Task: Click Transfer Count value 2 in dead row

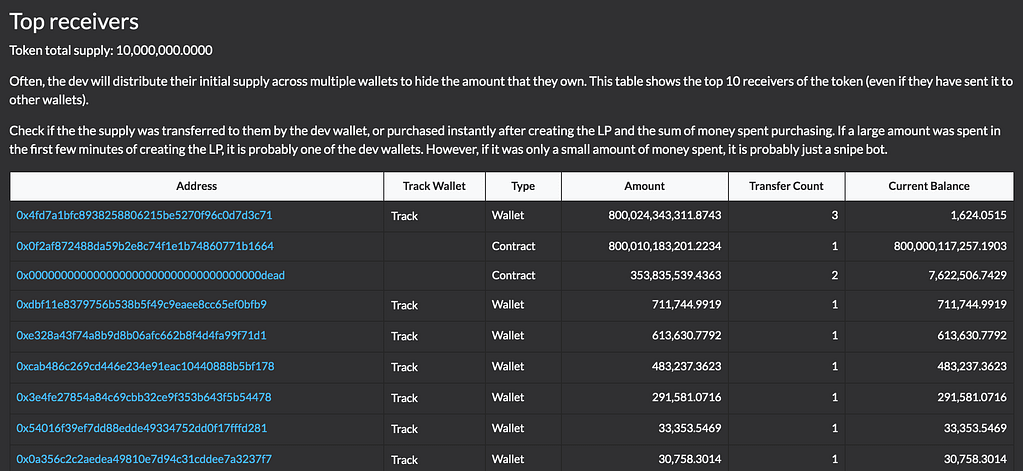Action: click(834, 275)
